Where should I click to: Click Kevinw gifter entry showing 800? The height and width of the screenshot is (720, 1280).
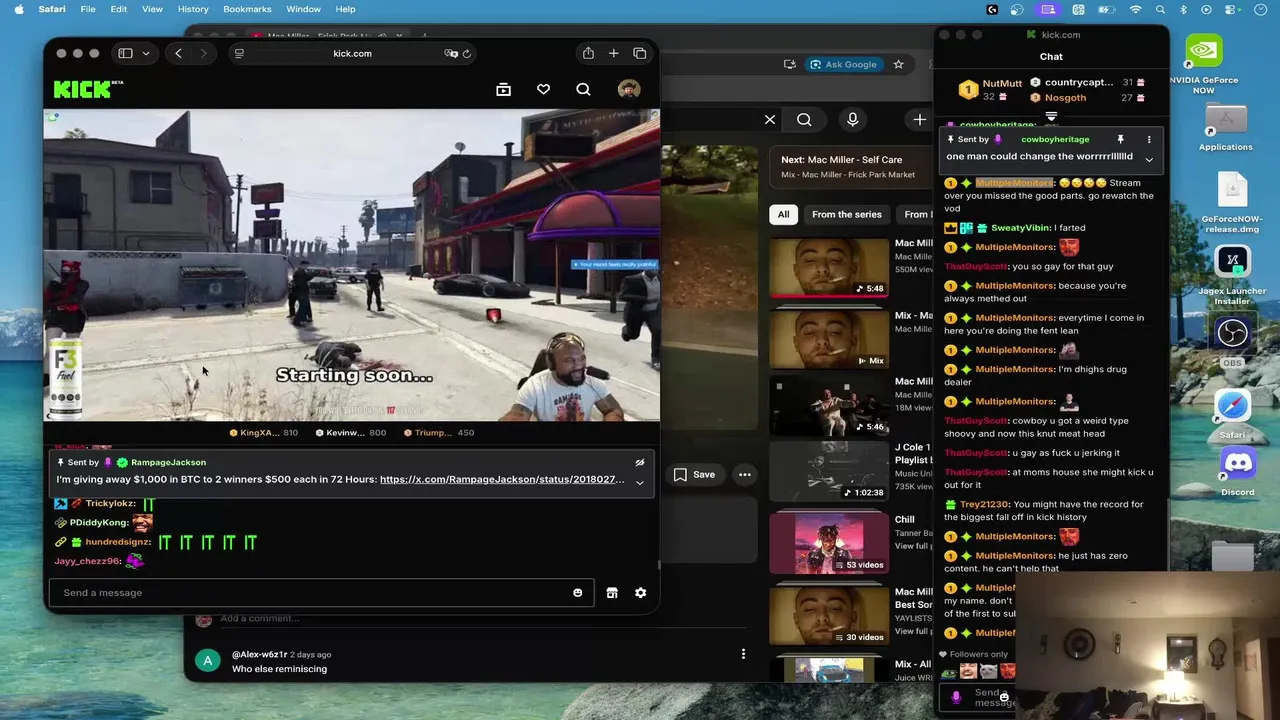click(x=351, y=433)
